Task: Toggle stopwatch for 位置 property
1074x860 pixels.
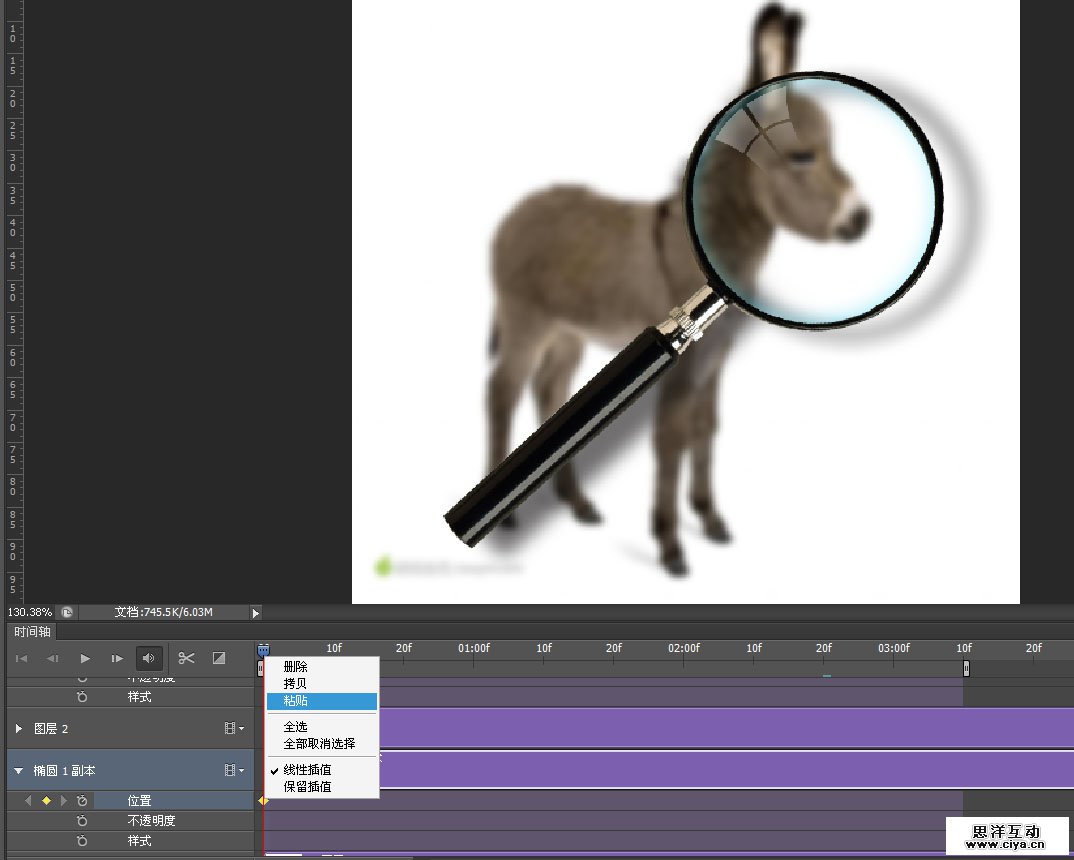Action: pyautogui.click(x=82, y=801)
